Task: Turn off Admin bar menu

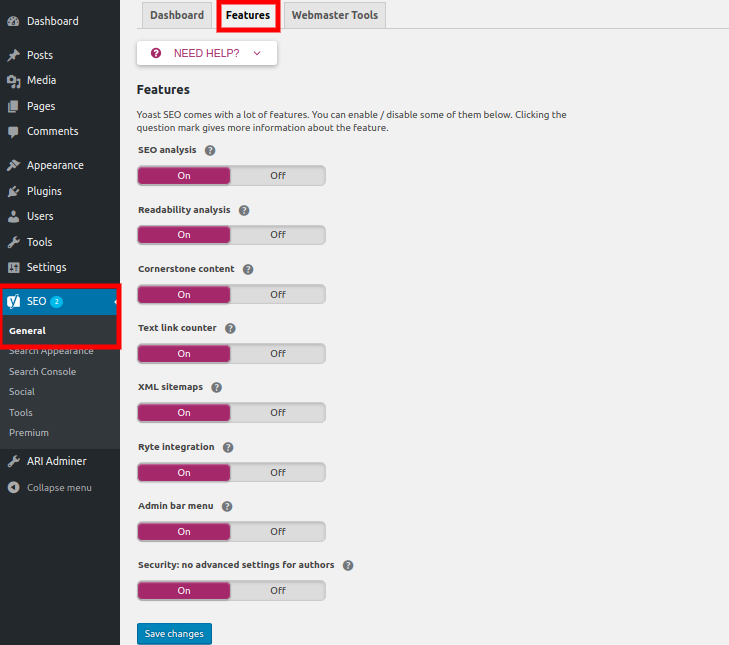Action: click(278, 532)
